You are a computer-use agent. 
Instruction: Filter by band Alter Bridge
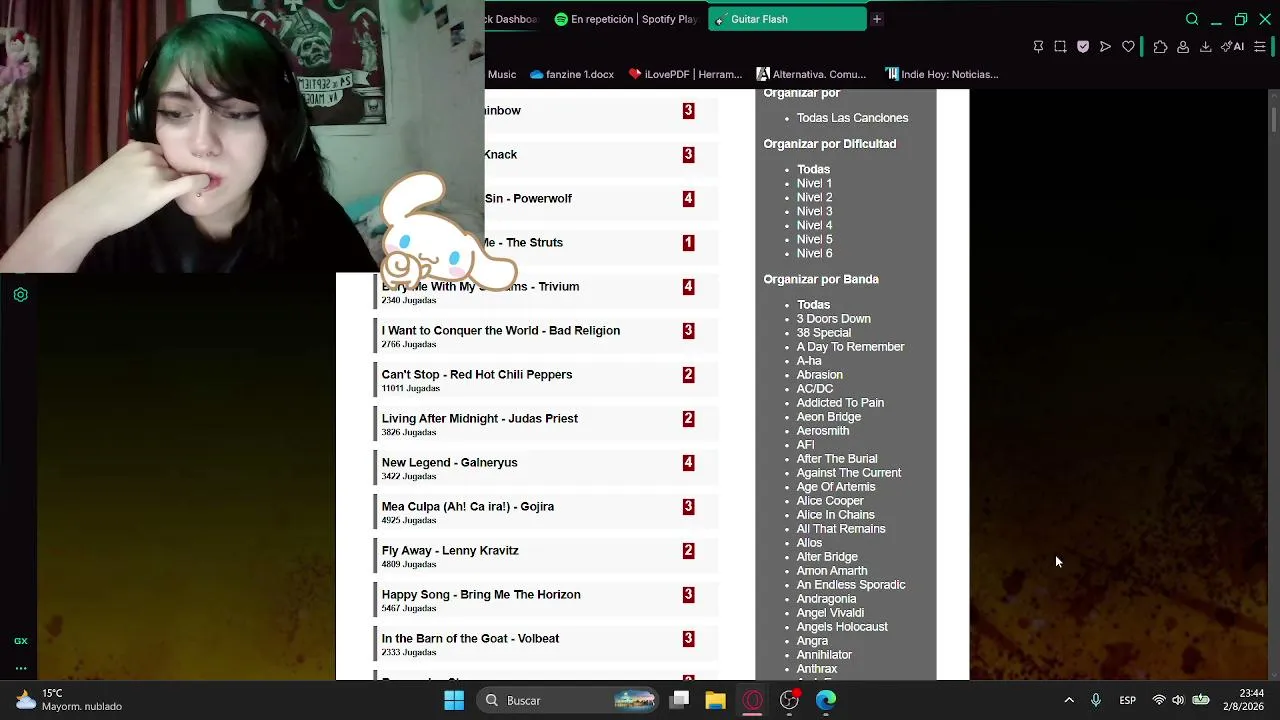click(827, 557)
